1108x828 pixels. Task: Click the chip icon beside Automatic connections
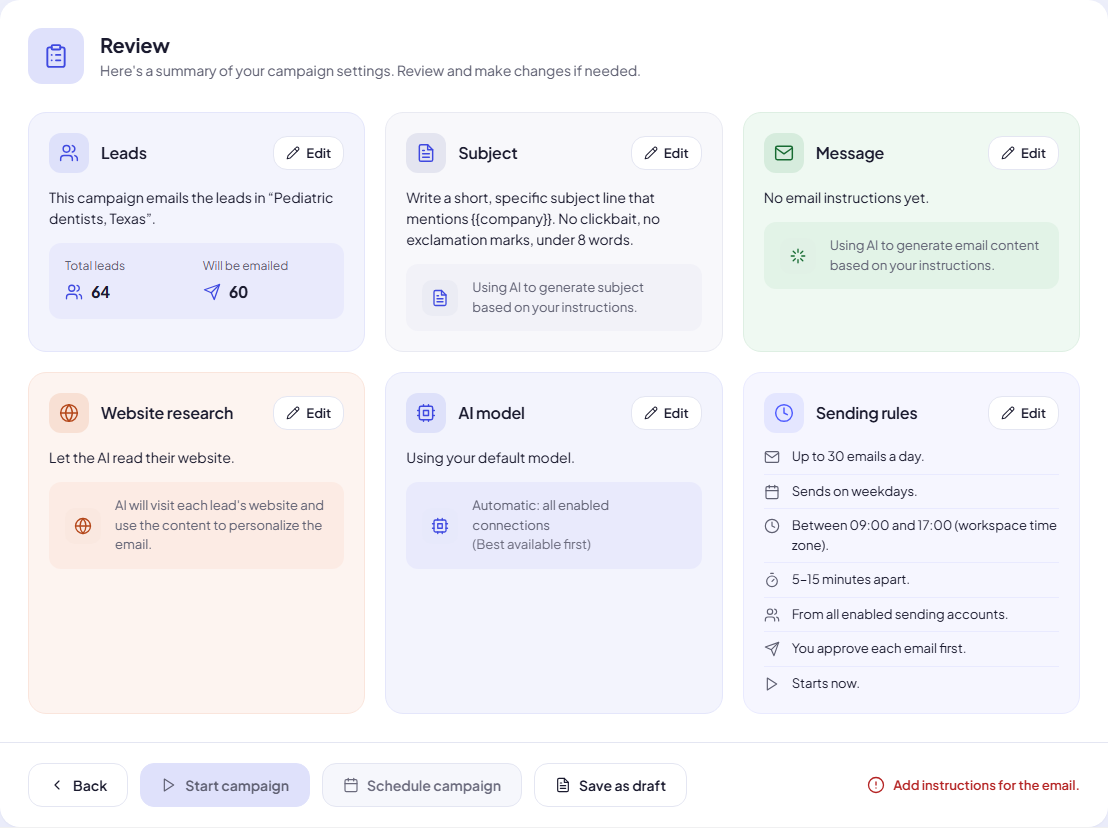coord(440,526)
